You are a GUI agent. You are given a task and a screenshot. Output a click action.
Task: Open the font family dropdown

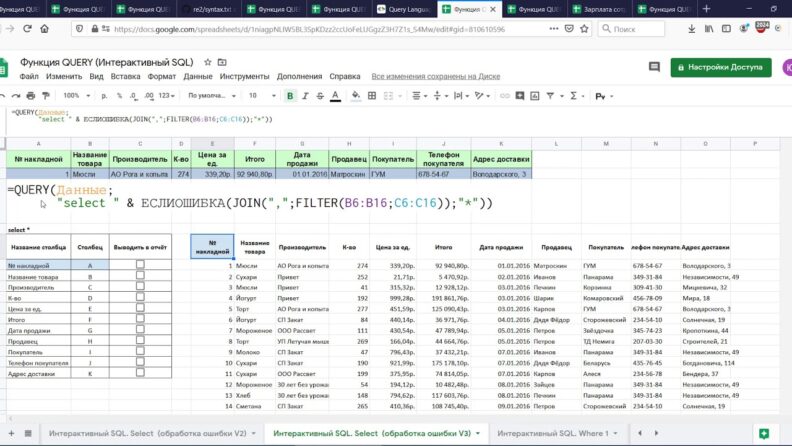click(x=212, y=95)
